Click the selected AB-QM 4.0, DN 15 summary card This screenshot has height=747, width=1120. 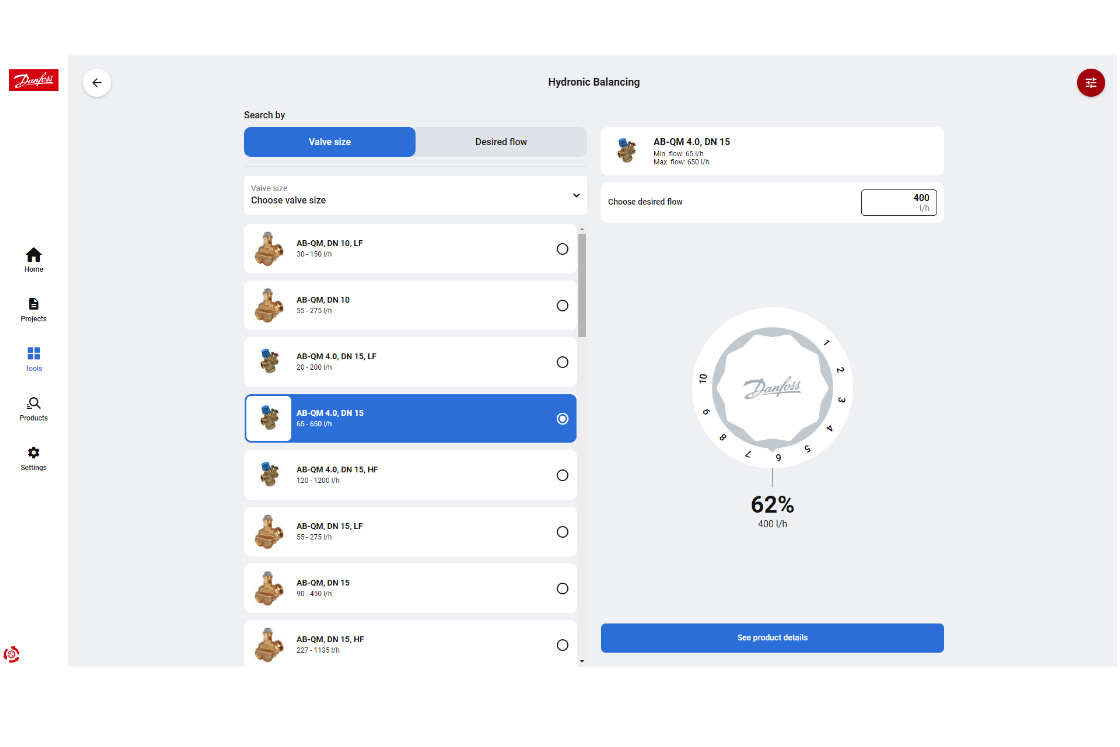pos(772,150)
